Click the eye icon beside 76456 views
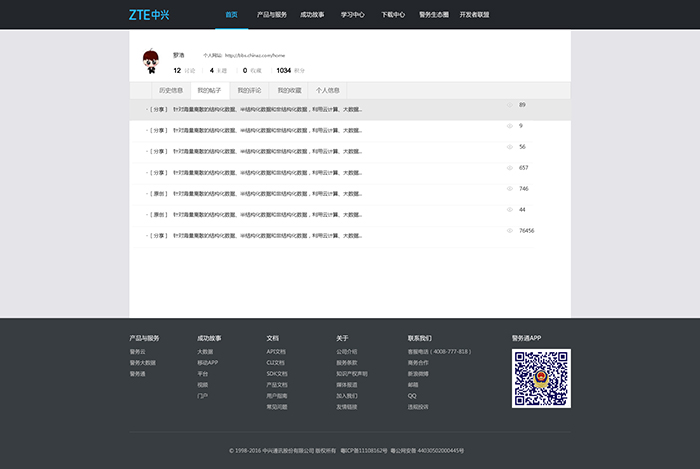This screenshot has width=700, height=469. click(x=509, y=231)
